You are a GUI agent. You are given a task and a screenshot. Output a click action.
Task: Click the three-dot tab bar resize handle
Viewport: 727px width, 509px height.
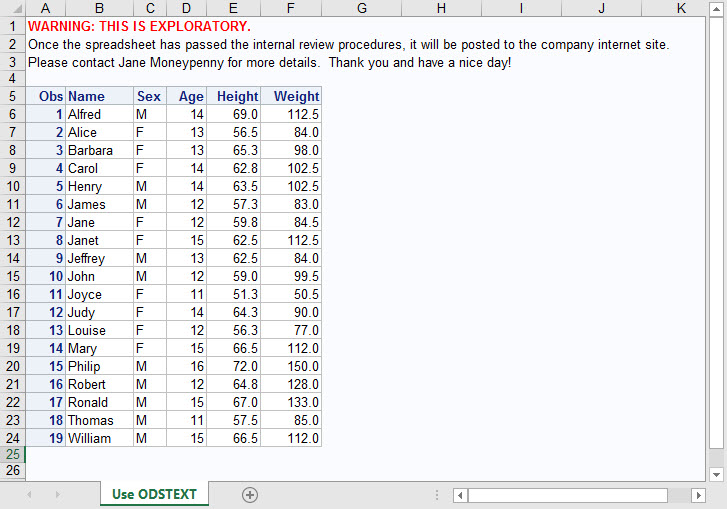coord(437,495)
